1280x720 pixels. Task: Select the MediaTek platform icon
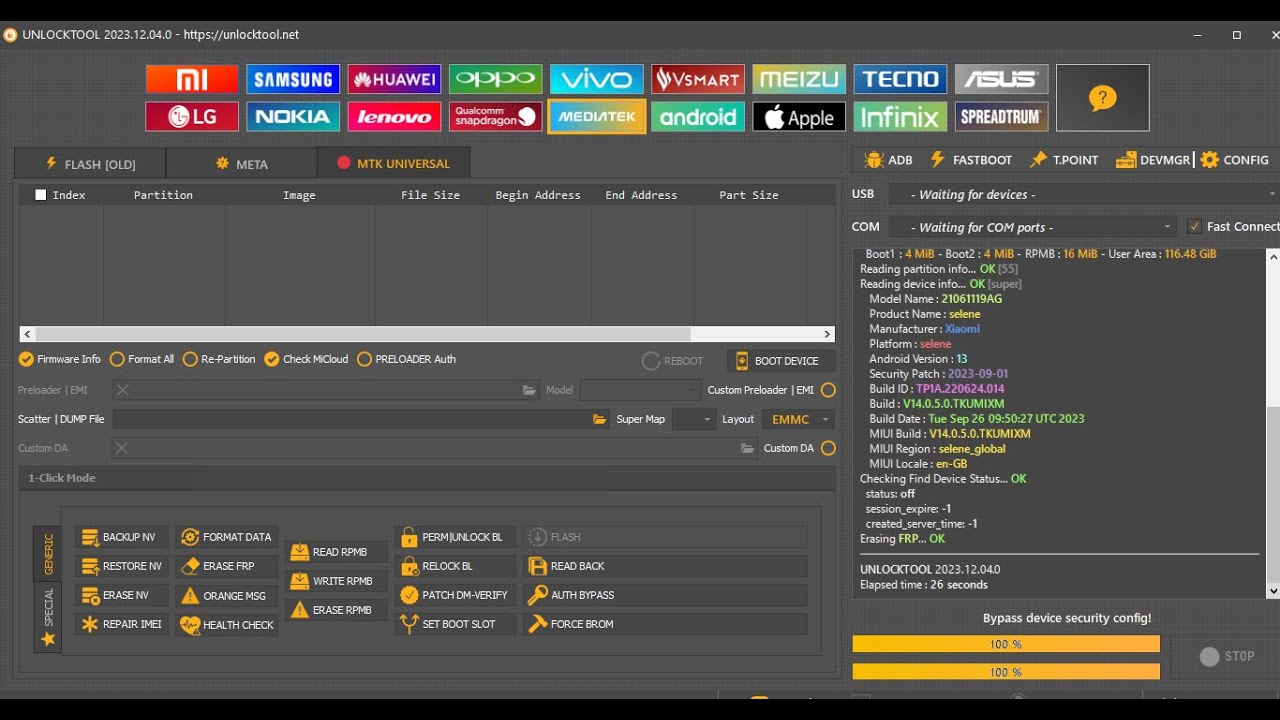tap(597, 117)
